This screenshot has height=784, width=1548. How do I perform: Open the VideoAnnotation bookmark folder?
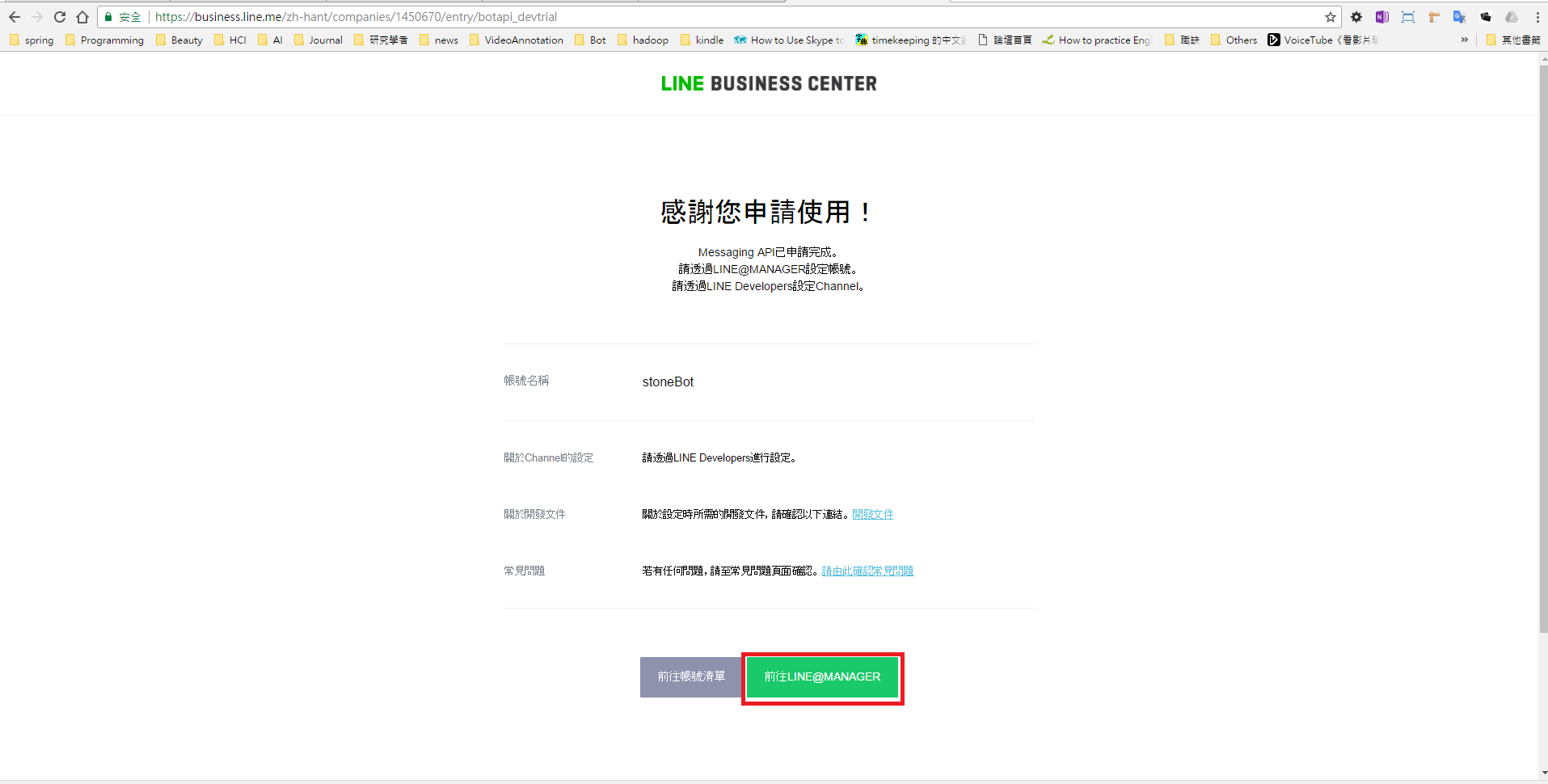tap(516, 40)
